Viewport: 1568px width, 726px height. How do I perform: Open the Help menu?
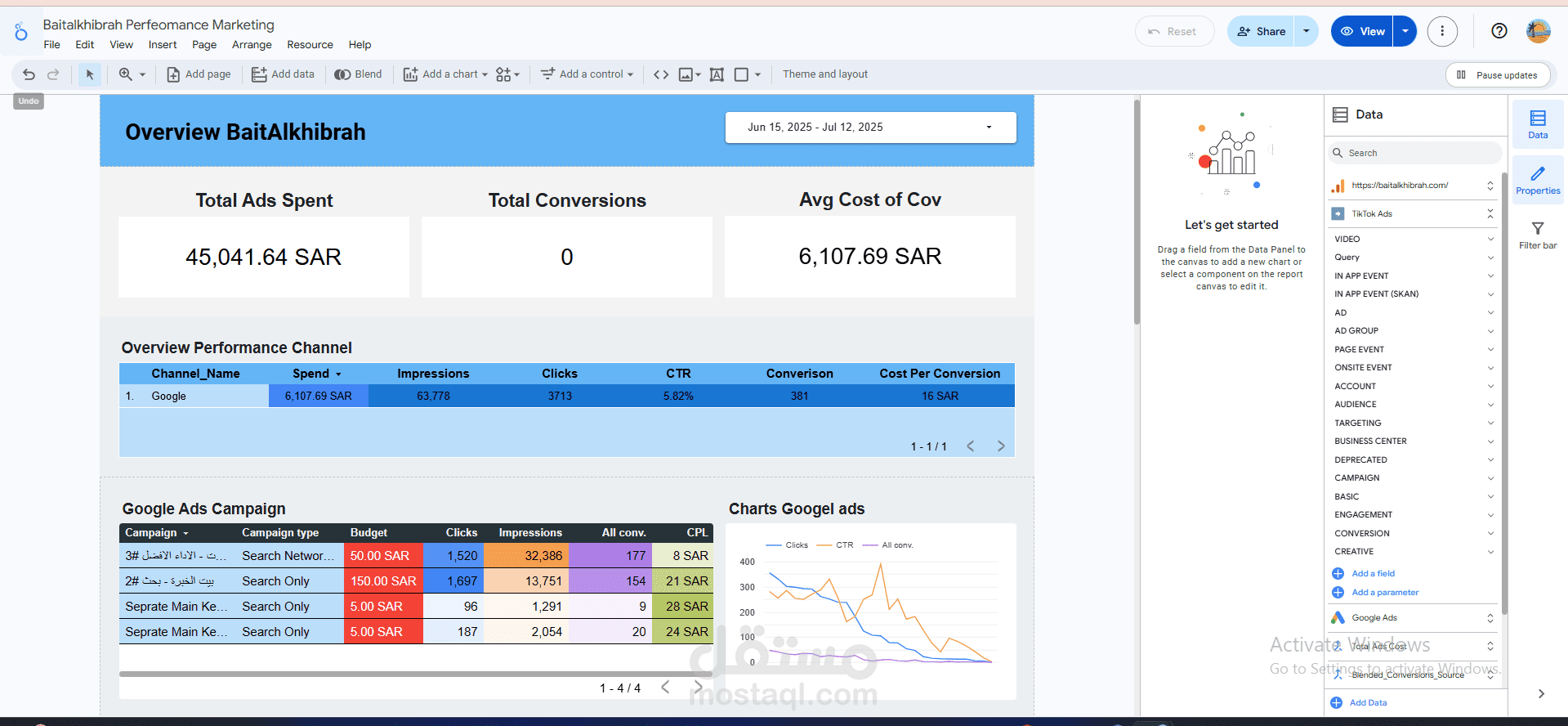click(360, 45)
